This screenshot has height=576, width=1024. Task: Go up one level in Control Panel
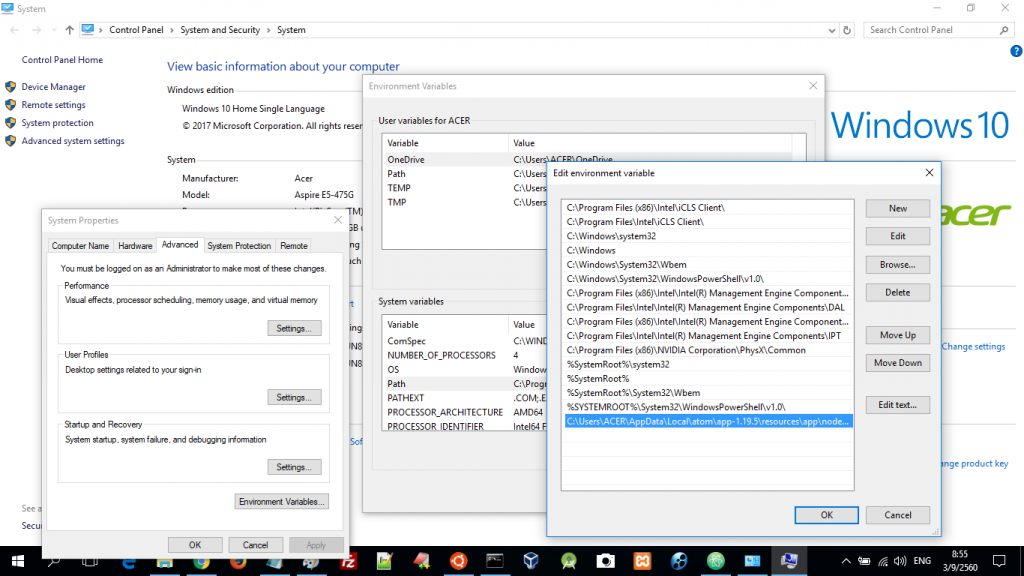[69, 30]
